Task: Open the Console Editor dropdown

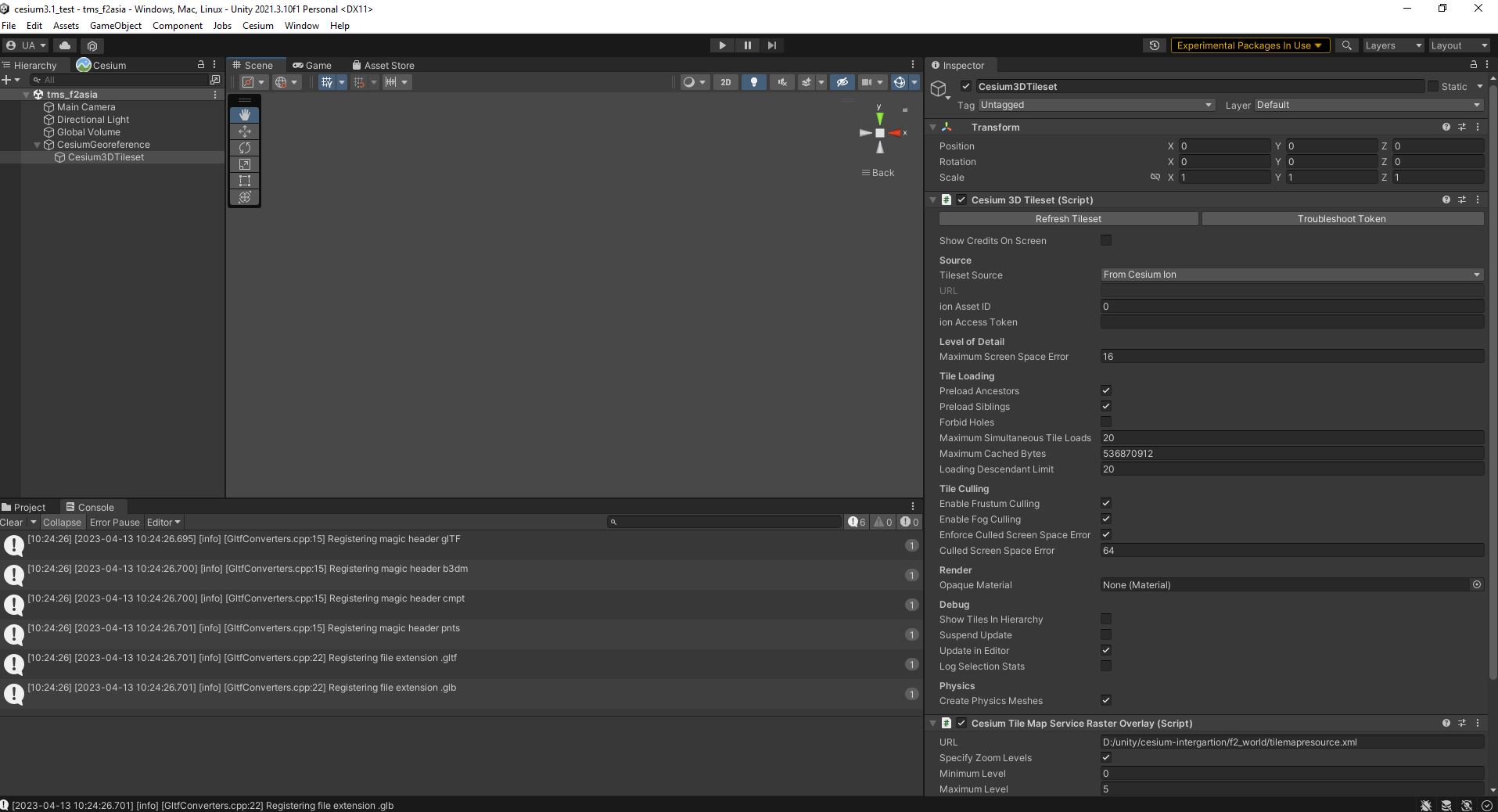Action: click(x=163, y=522)
